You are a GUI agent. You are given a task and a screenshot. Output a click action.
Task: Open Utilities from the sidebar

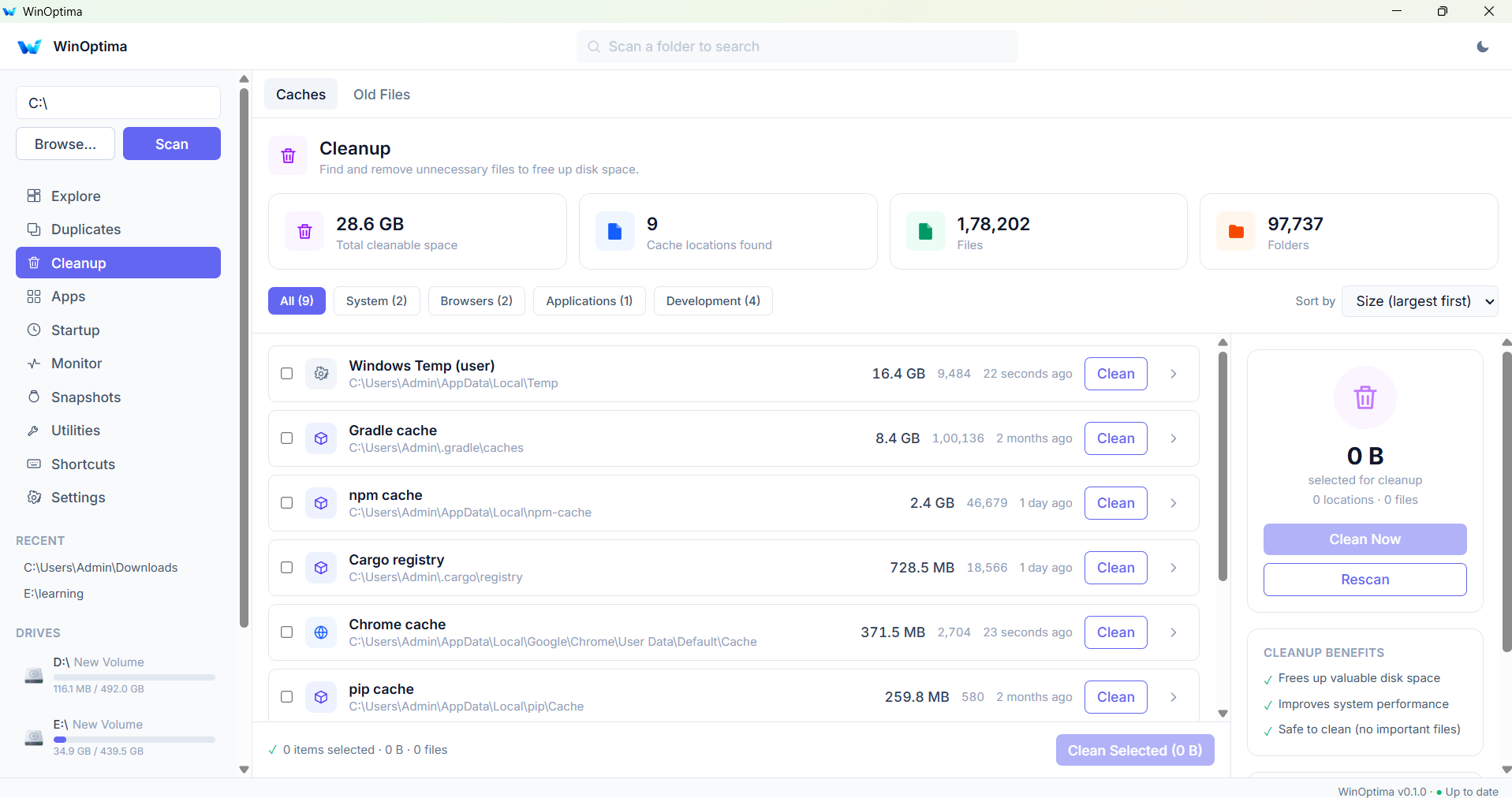pos(118,431)
